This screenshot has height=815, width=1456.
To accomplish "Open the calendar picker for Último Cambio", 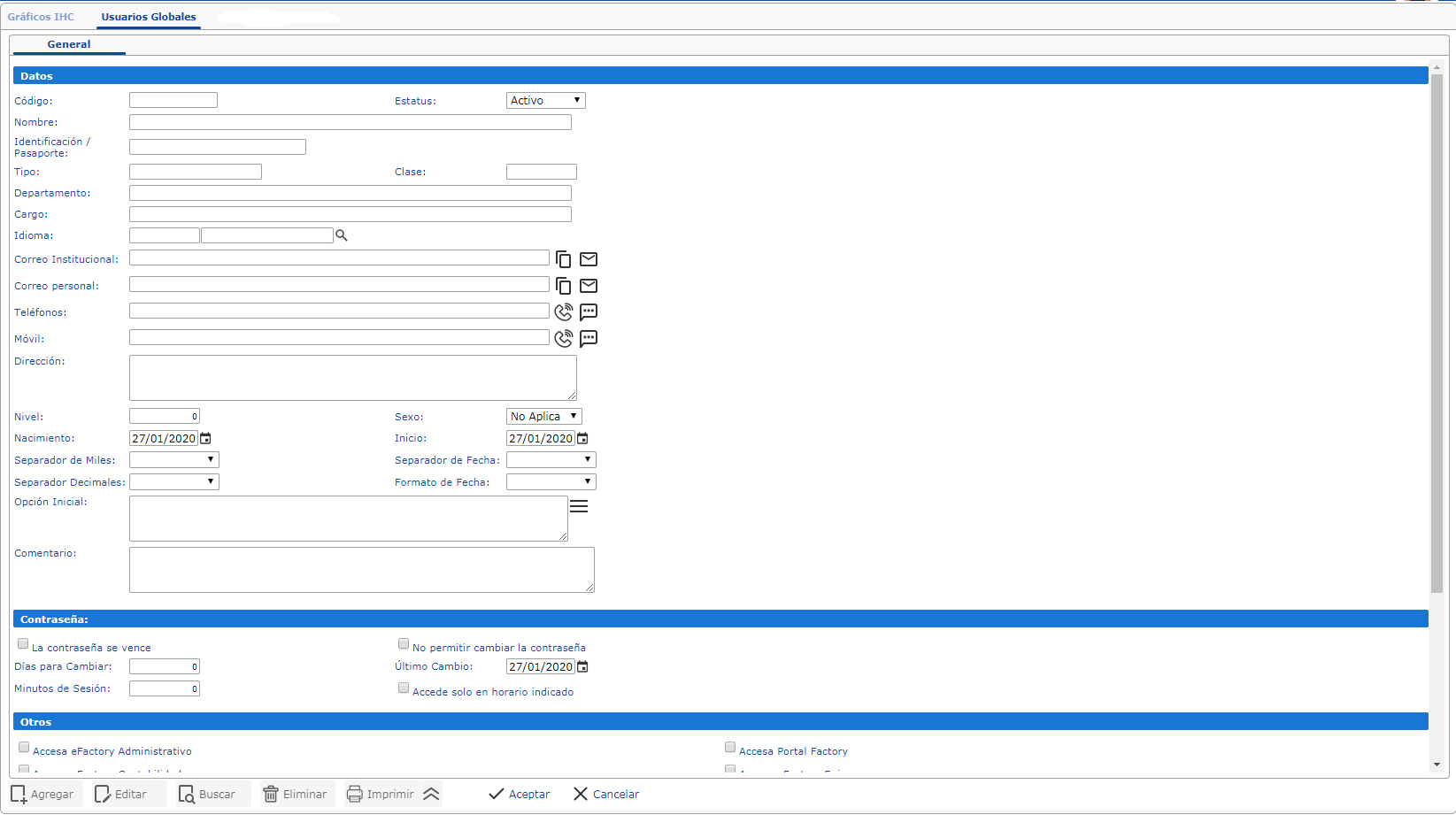I will click(x=582, y=666).
